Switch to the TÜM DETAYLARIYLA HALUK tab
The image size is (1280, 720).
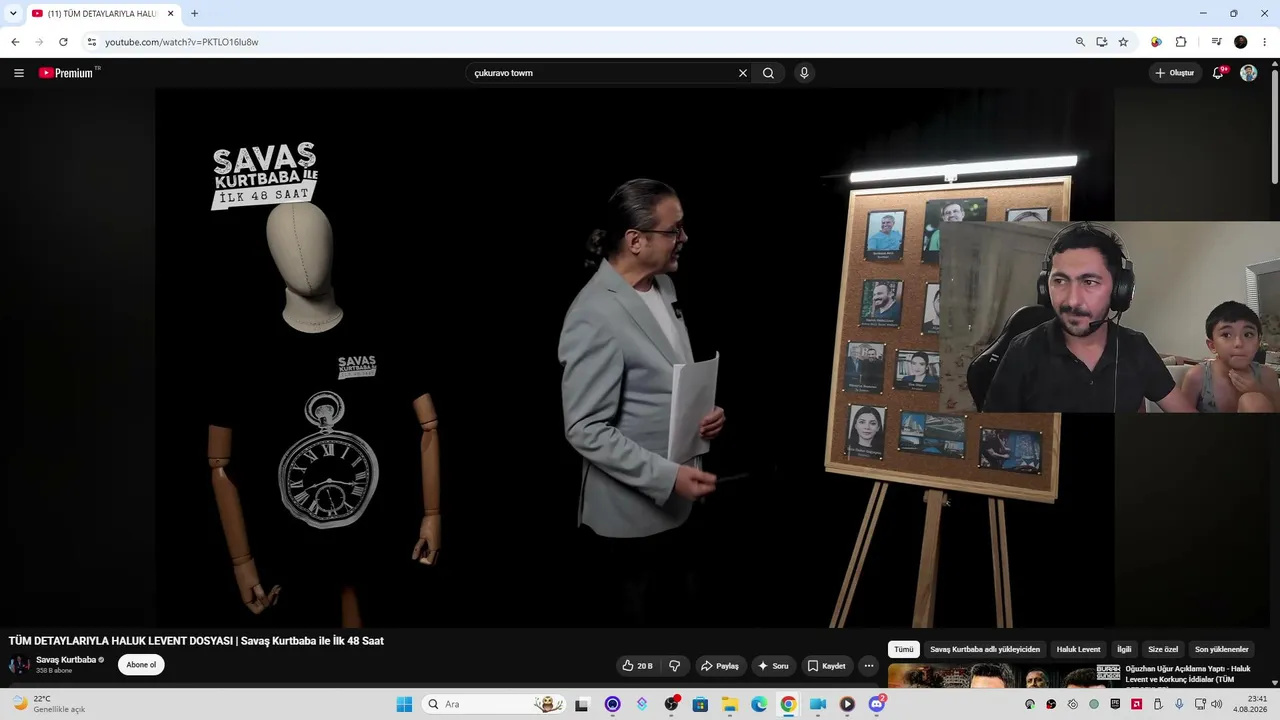pyautogui.click(x=101, y=14)
